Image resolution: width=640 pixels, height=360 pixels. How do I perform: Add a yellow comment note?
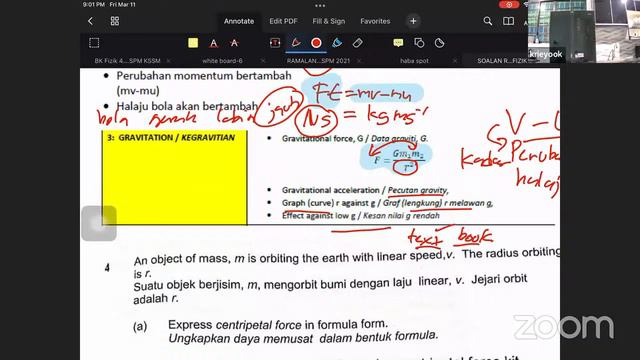tap(398, 43)
